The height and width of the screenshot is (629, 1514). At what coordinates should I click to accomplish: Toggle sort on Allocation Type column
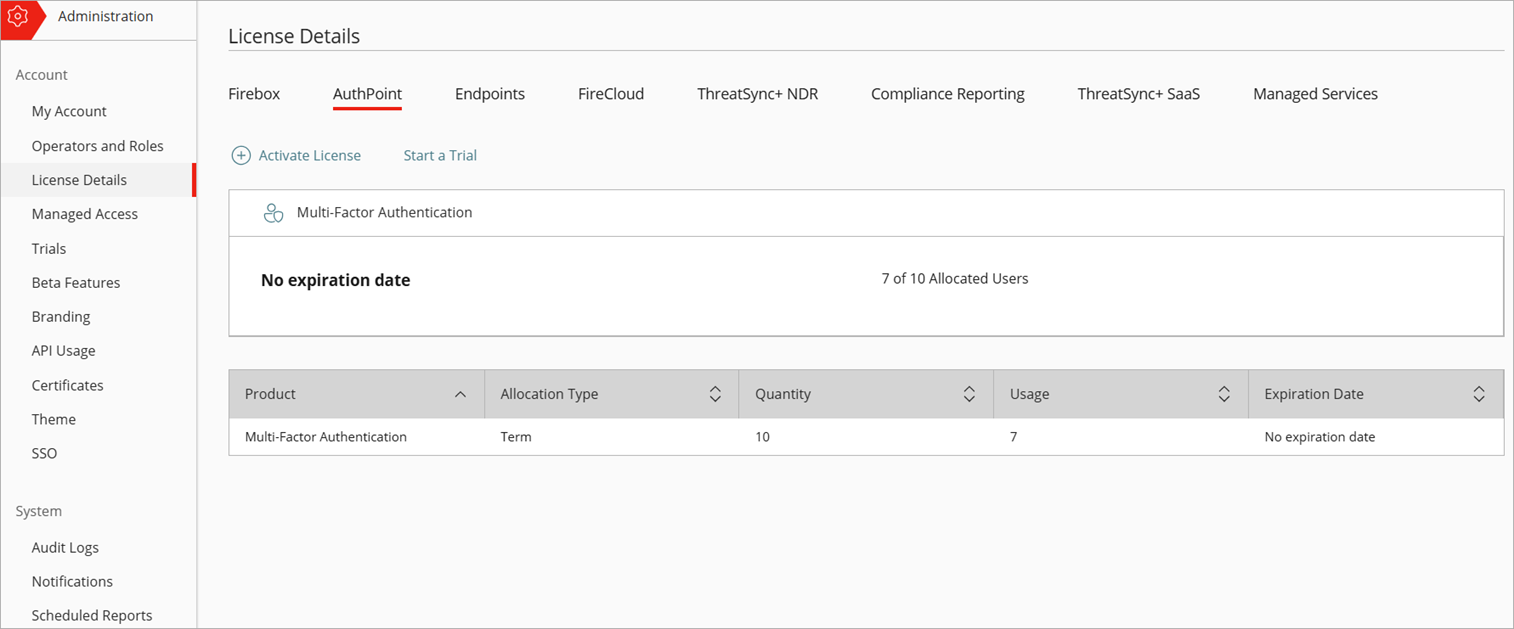(x=715, y=395)
